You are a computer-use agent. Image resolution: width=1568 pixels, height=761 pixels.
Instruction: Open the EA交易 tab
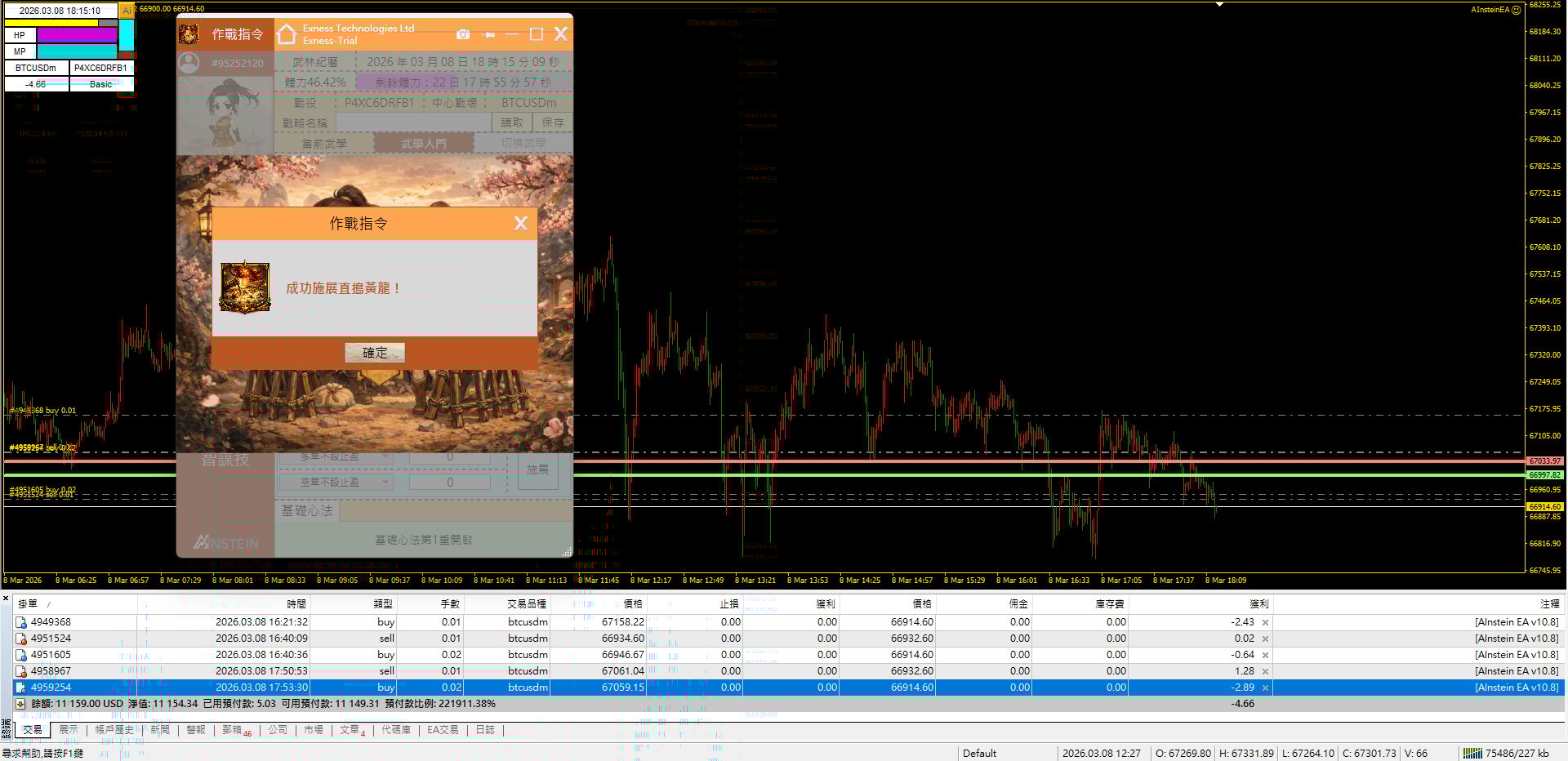443,730
